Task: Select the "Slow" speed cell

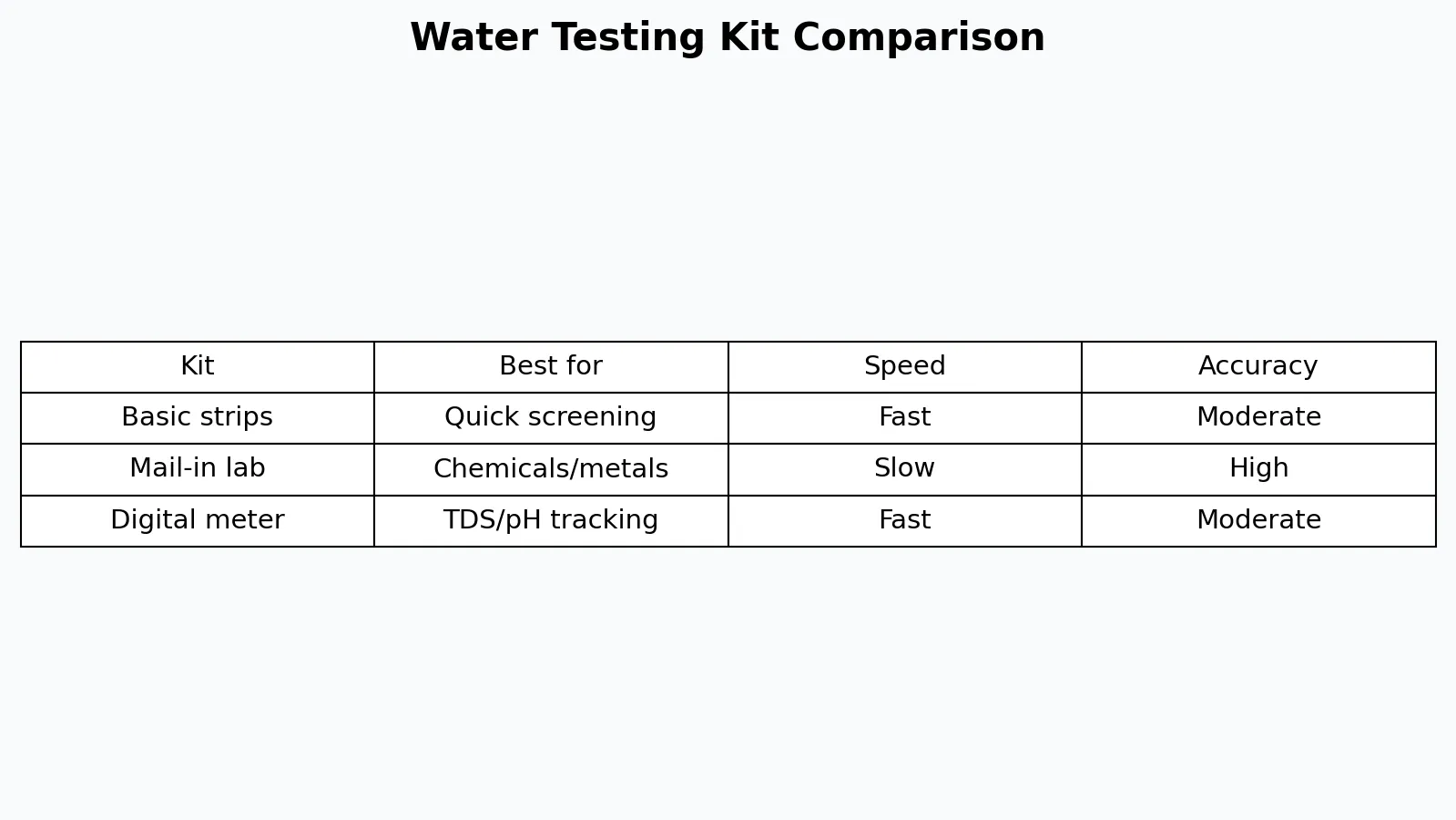Action: (904, 468)
